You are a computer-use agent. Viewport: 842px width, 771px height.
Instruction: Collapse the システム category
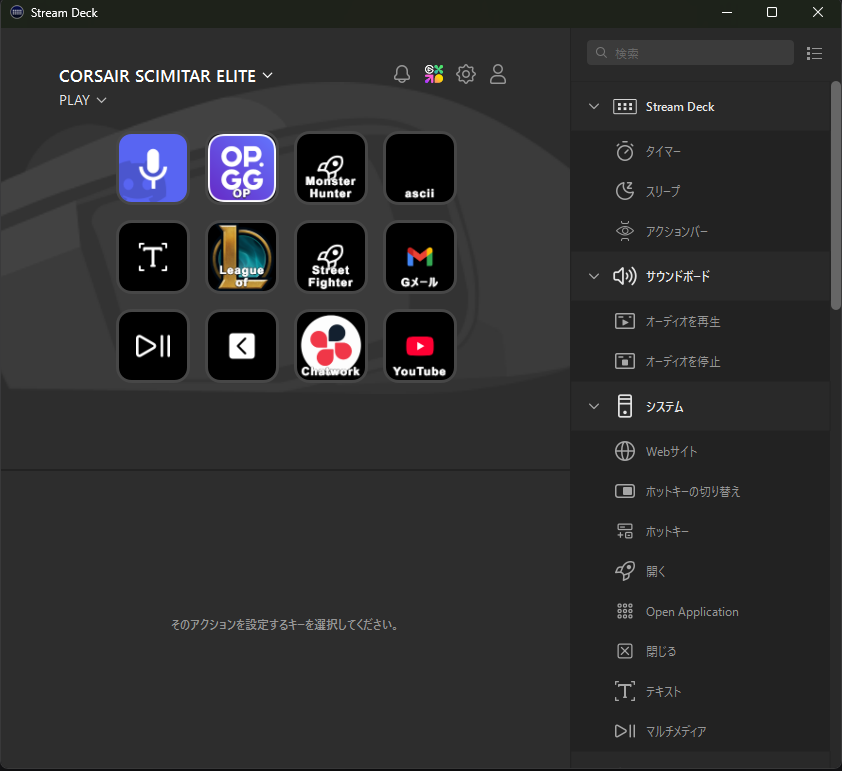point(593,406)
